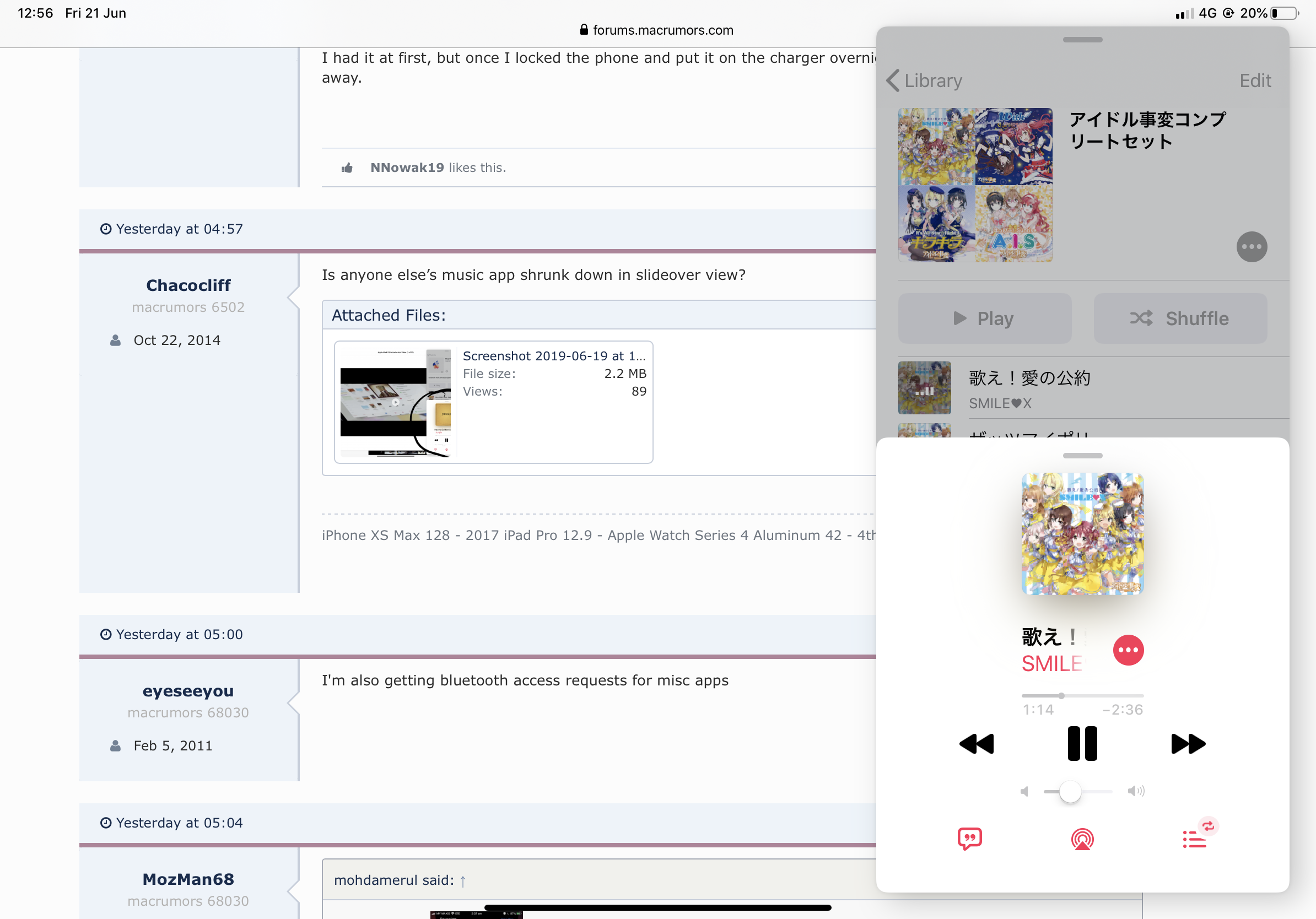This screenshot has height=919, width=1316.
Task: Adjust the volume slider knob
Action: point(1070,791)
